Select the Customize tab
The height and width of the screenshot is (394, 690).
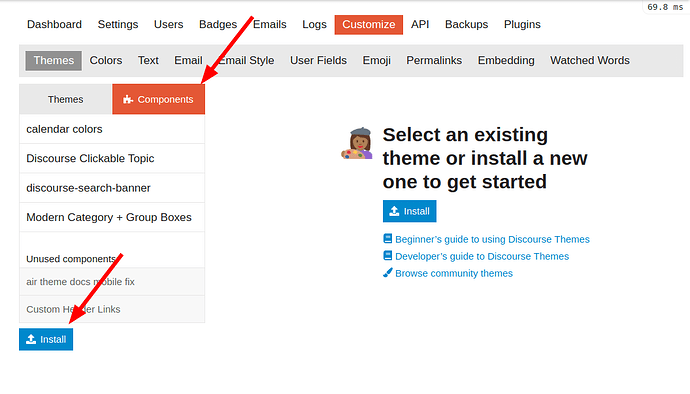click(x=369, y=25)
